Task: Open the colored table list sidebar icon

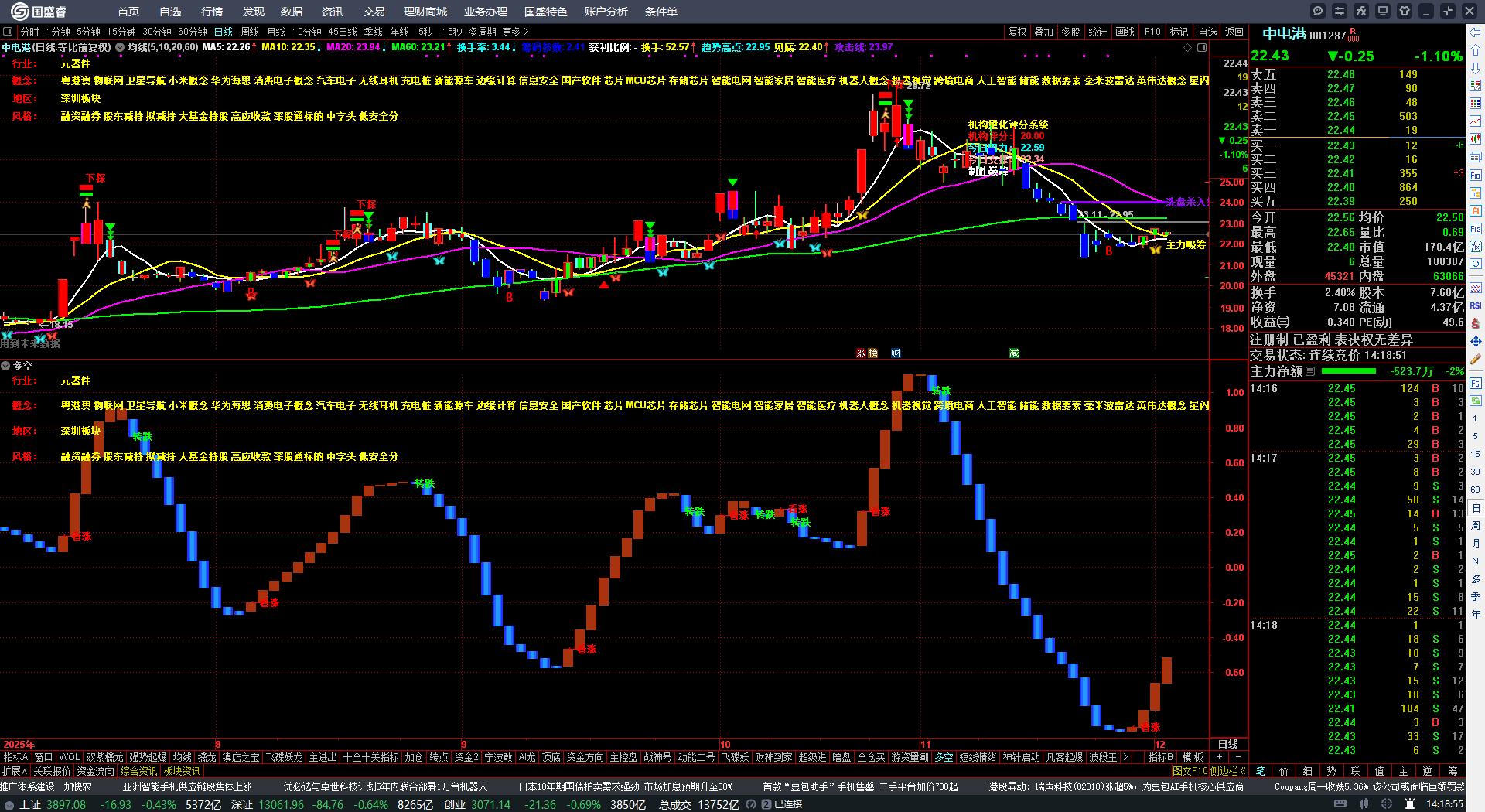Action: click(x=1476, y=104)
